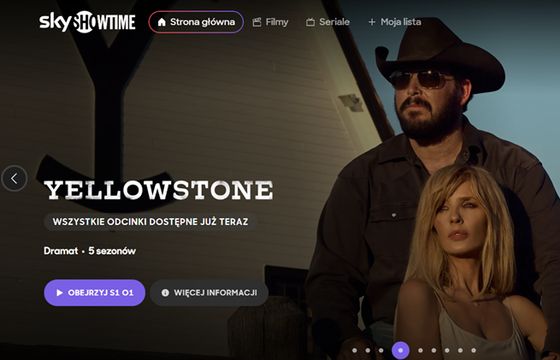
Task: Select the second carousel dot
Action: coord(368,350)
